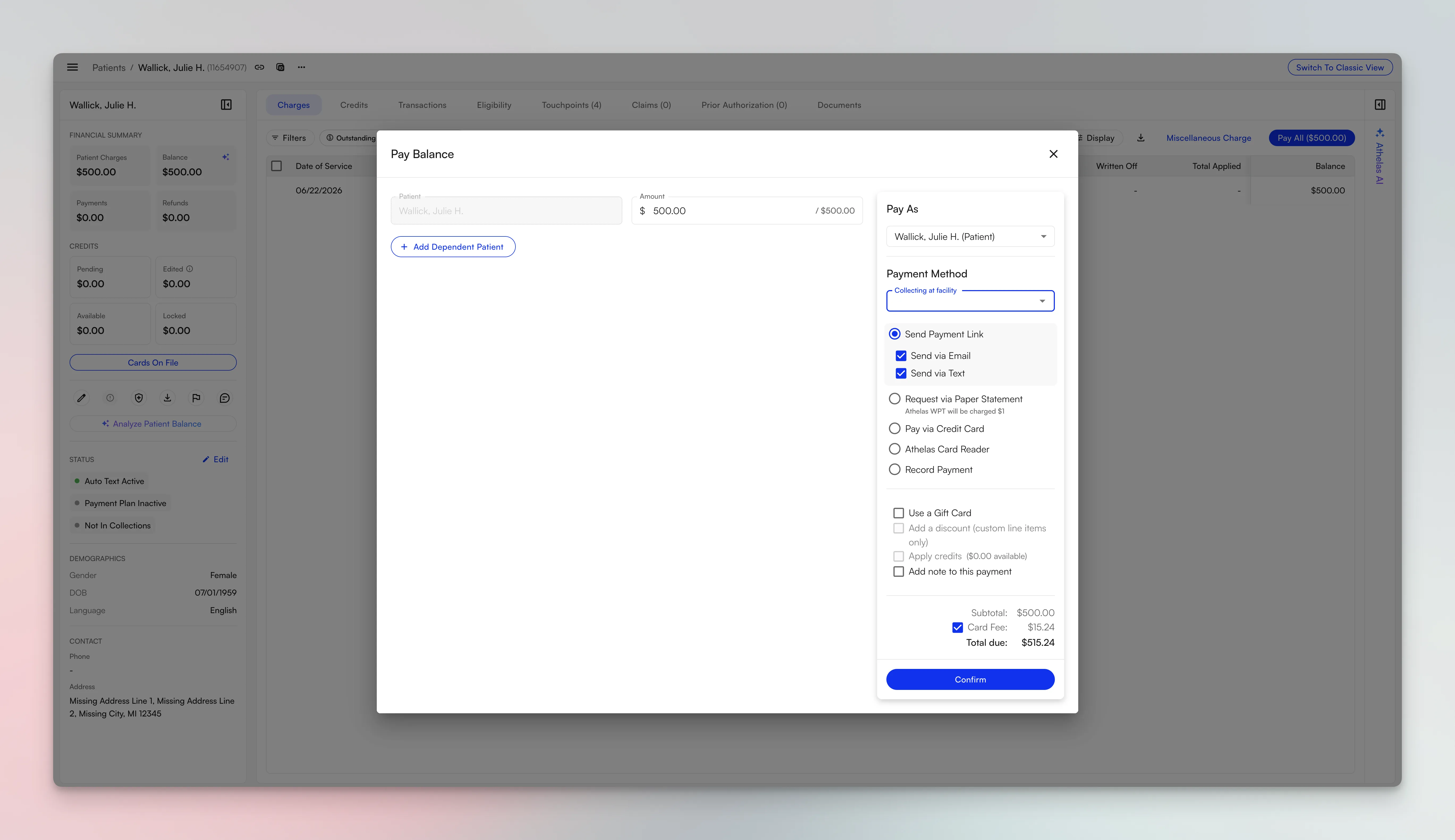Download charges using toolbar download icon
Viewport: 1455px width, 840px height.
[1141, 138]
